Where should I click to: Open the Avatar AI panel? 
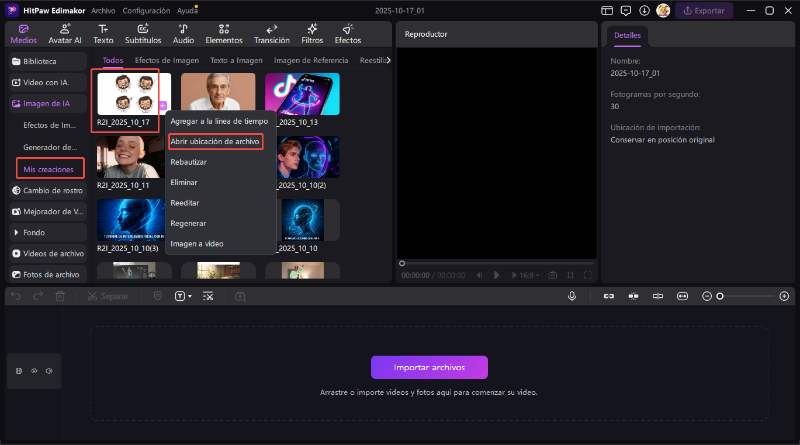pyautogui.click(x=65, y=33)
